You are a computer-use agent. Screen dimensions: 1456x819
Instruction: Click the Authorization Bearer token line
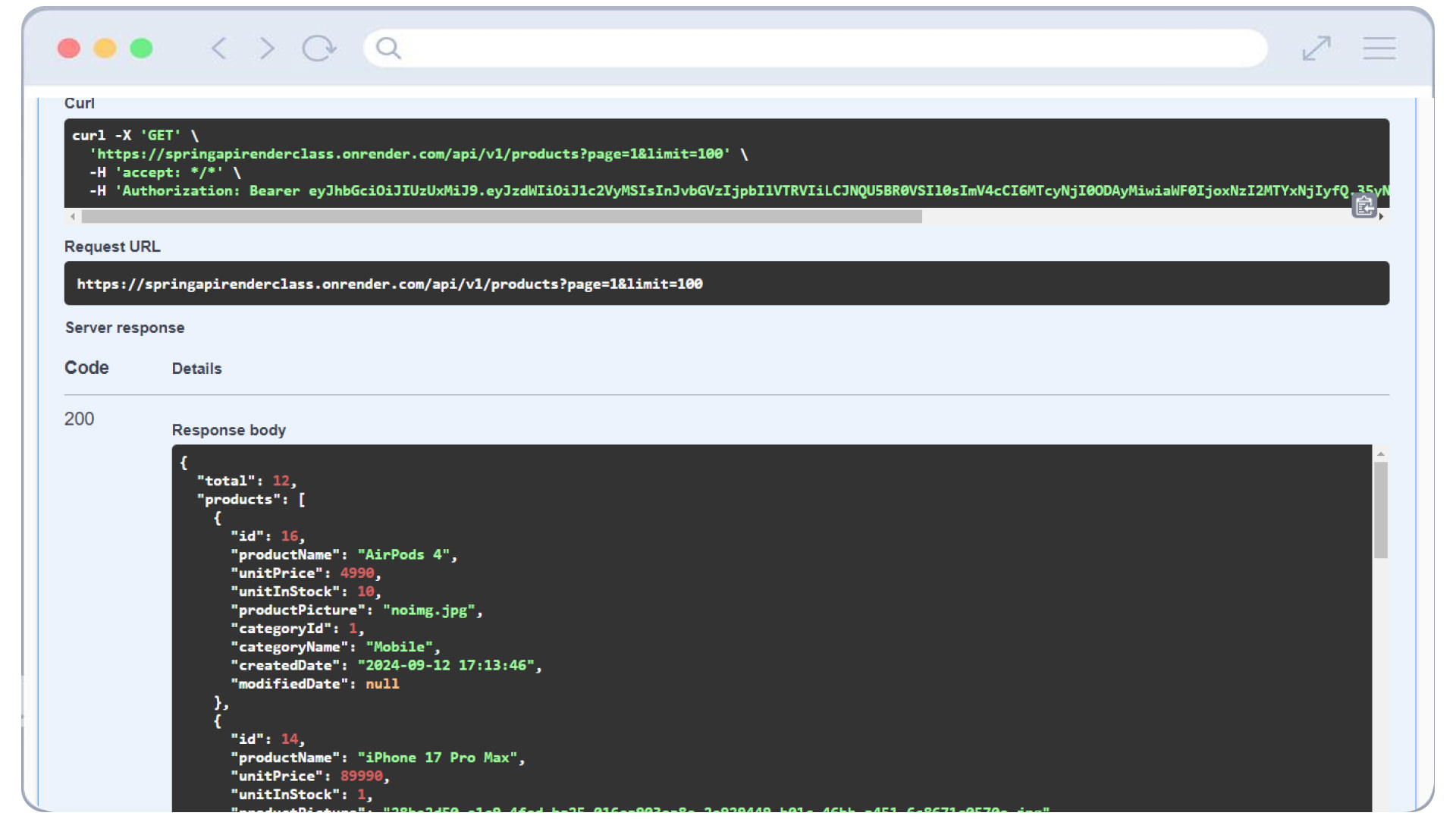point(682,191)
